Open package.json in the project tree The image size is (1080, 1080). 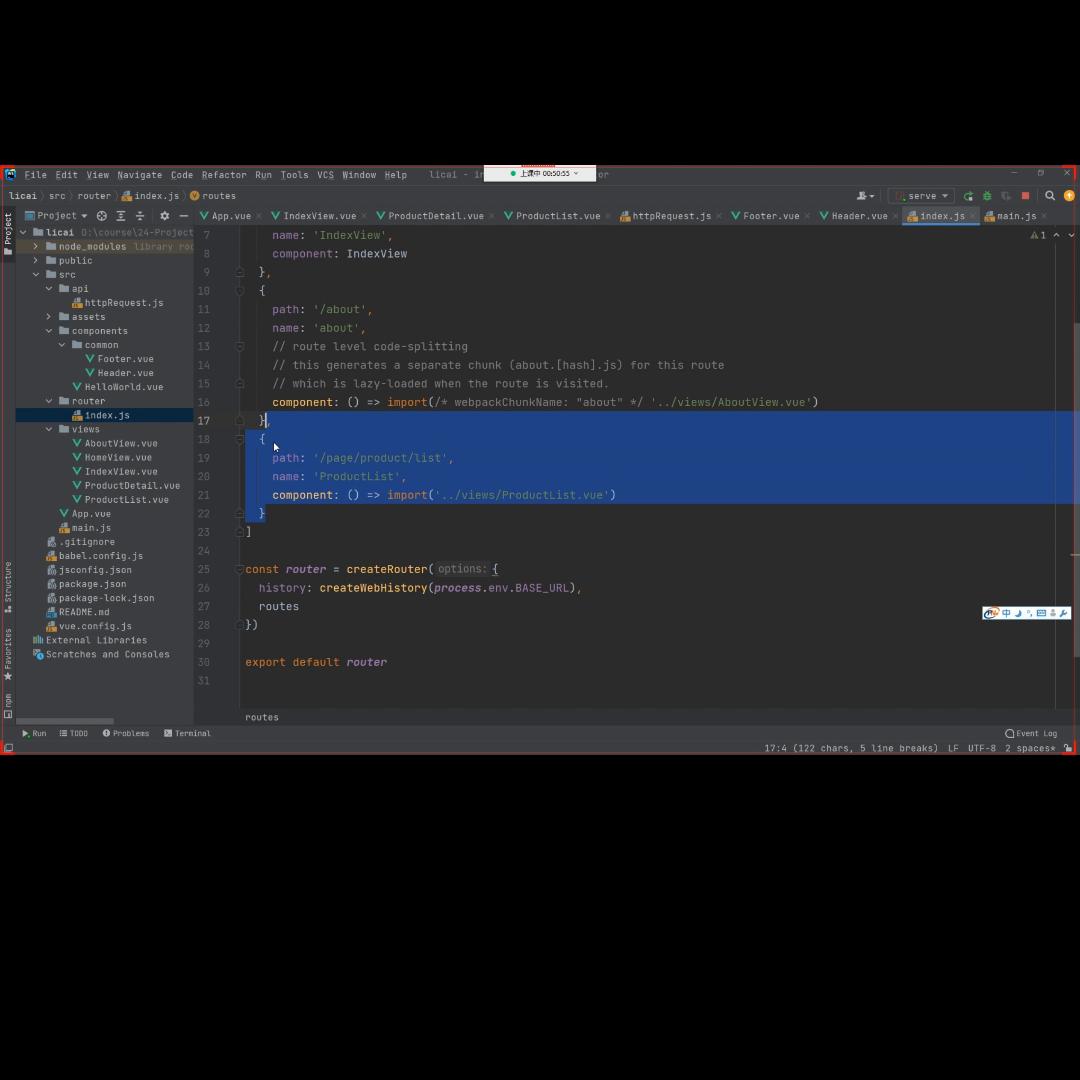92,584
